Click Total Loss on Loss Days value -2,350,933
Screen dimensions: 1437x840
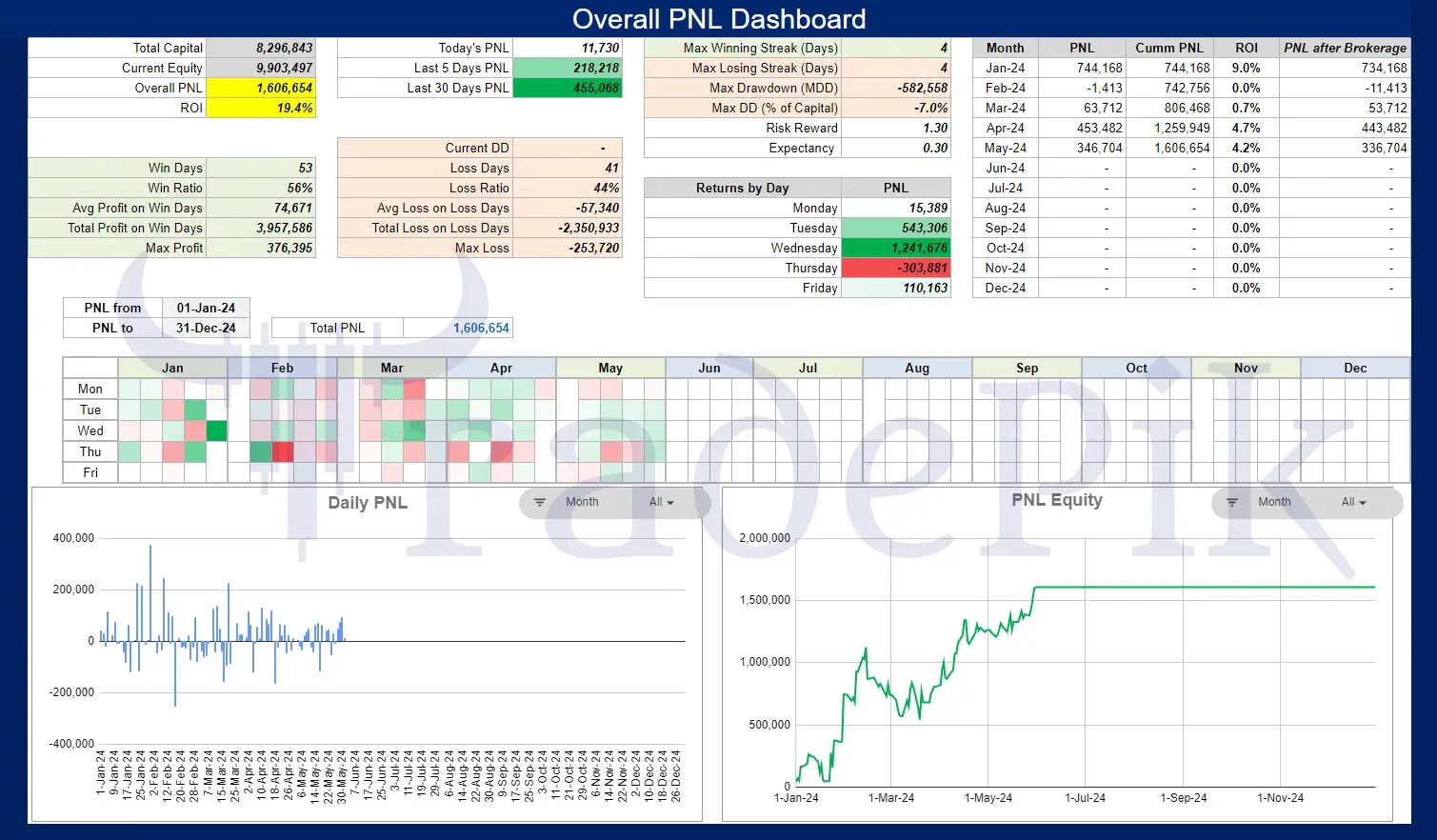(x=568, y=228)
